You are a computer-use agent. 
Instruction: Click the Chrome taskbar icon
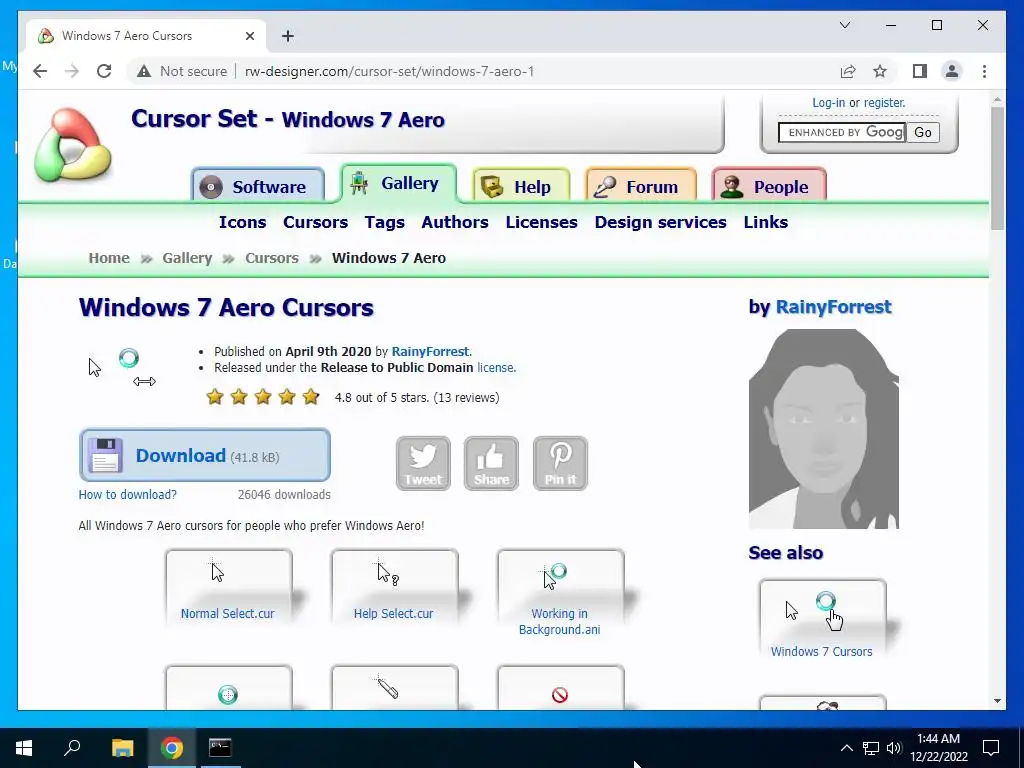pos(171,748)
